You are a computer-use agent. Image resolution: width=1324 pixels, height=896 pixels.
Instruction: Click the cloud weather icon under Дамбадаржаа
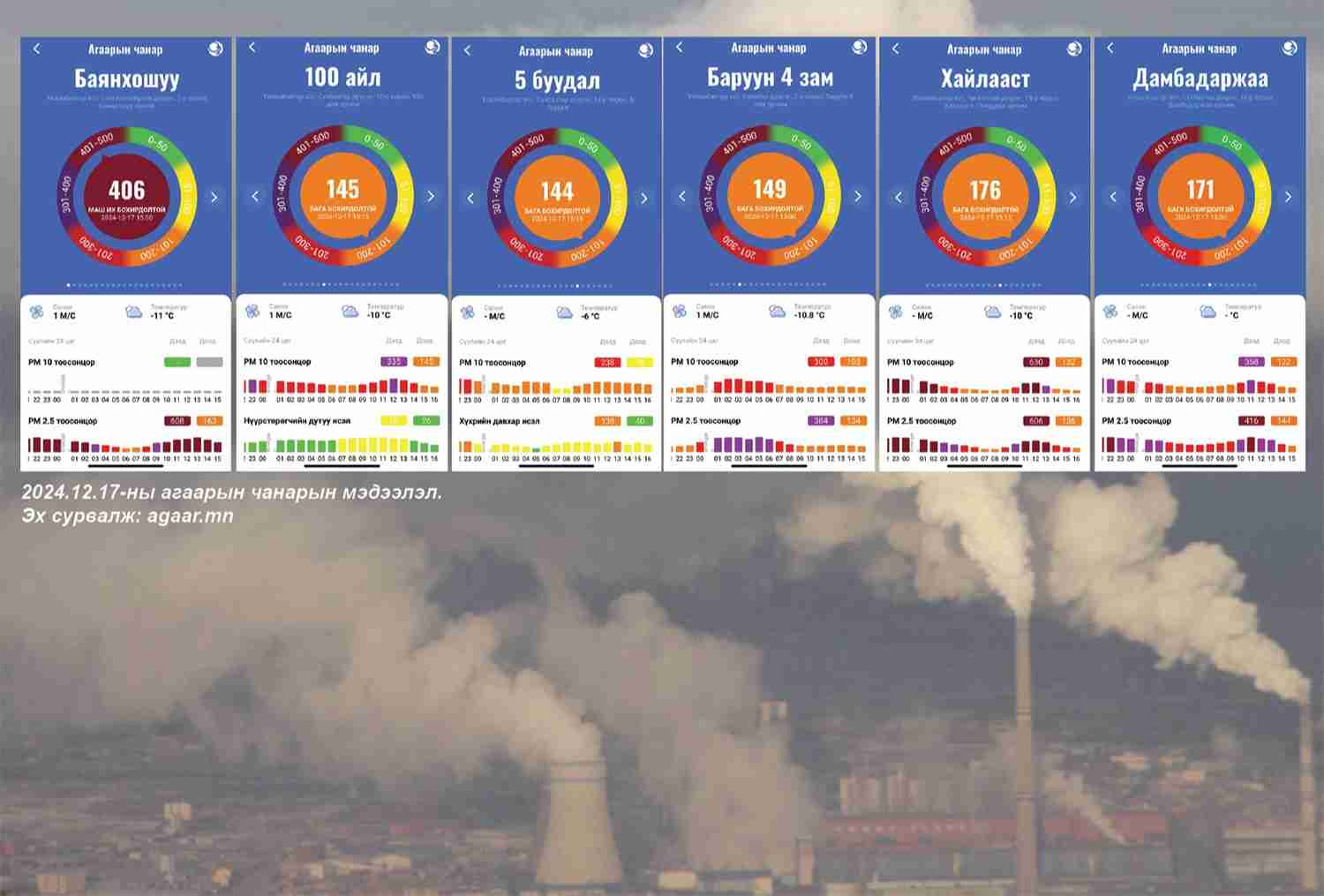1207,312
